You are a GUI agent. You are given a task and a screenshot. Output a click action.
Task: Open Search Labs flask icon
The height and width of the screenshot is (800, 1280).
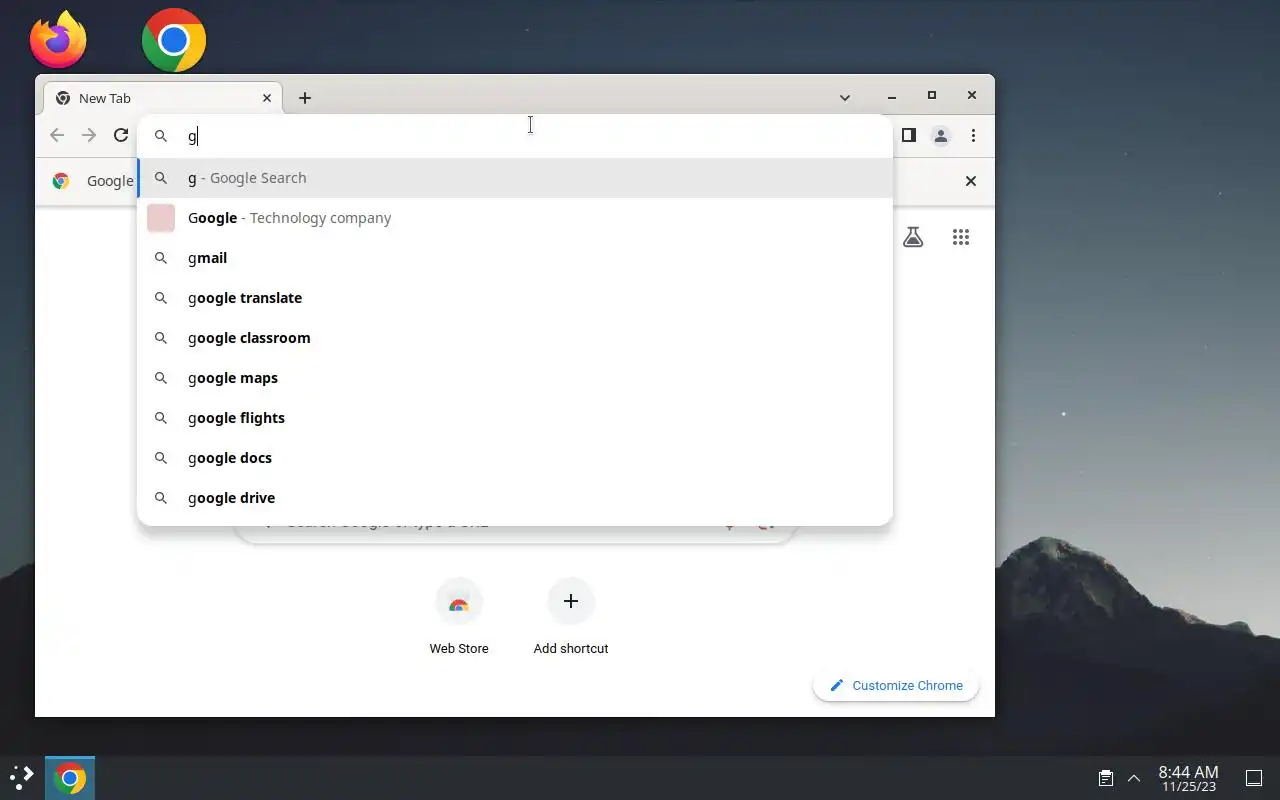[913, 237]
